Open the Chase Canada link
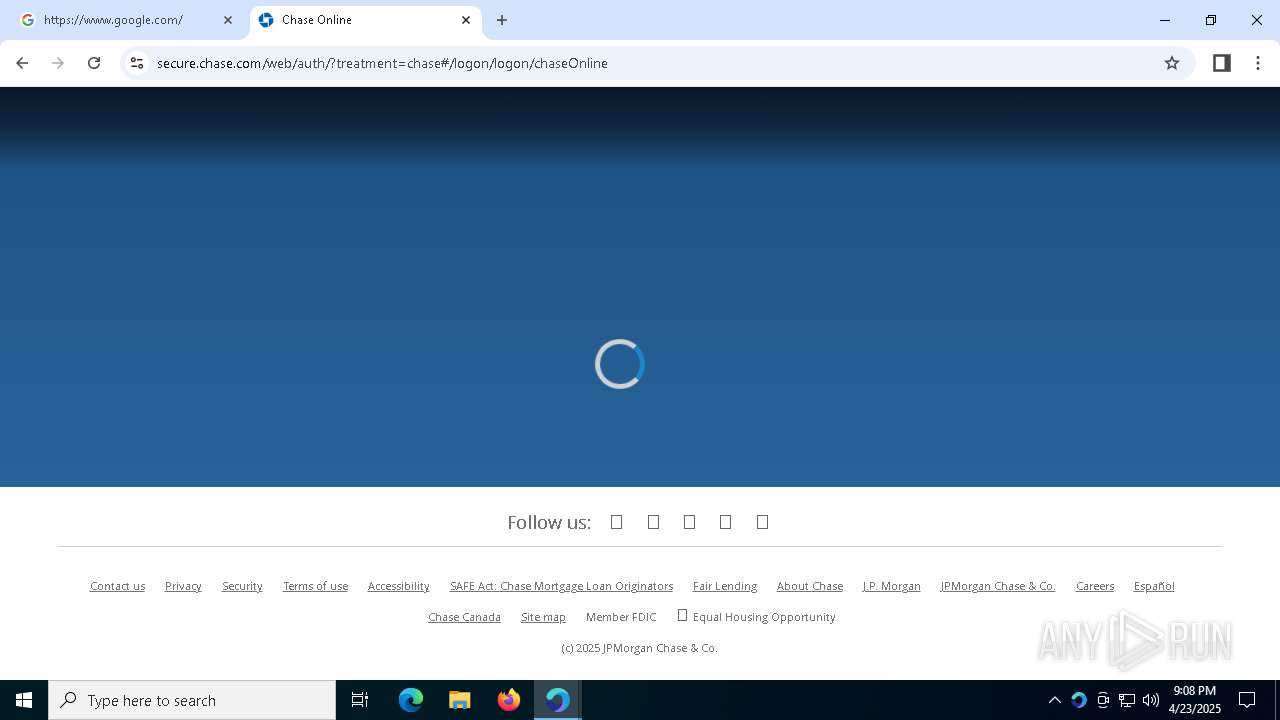The height and width of the screenshot is (720, 1280). 464,617
